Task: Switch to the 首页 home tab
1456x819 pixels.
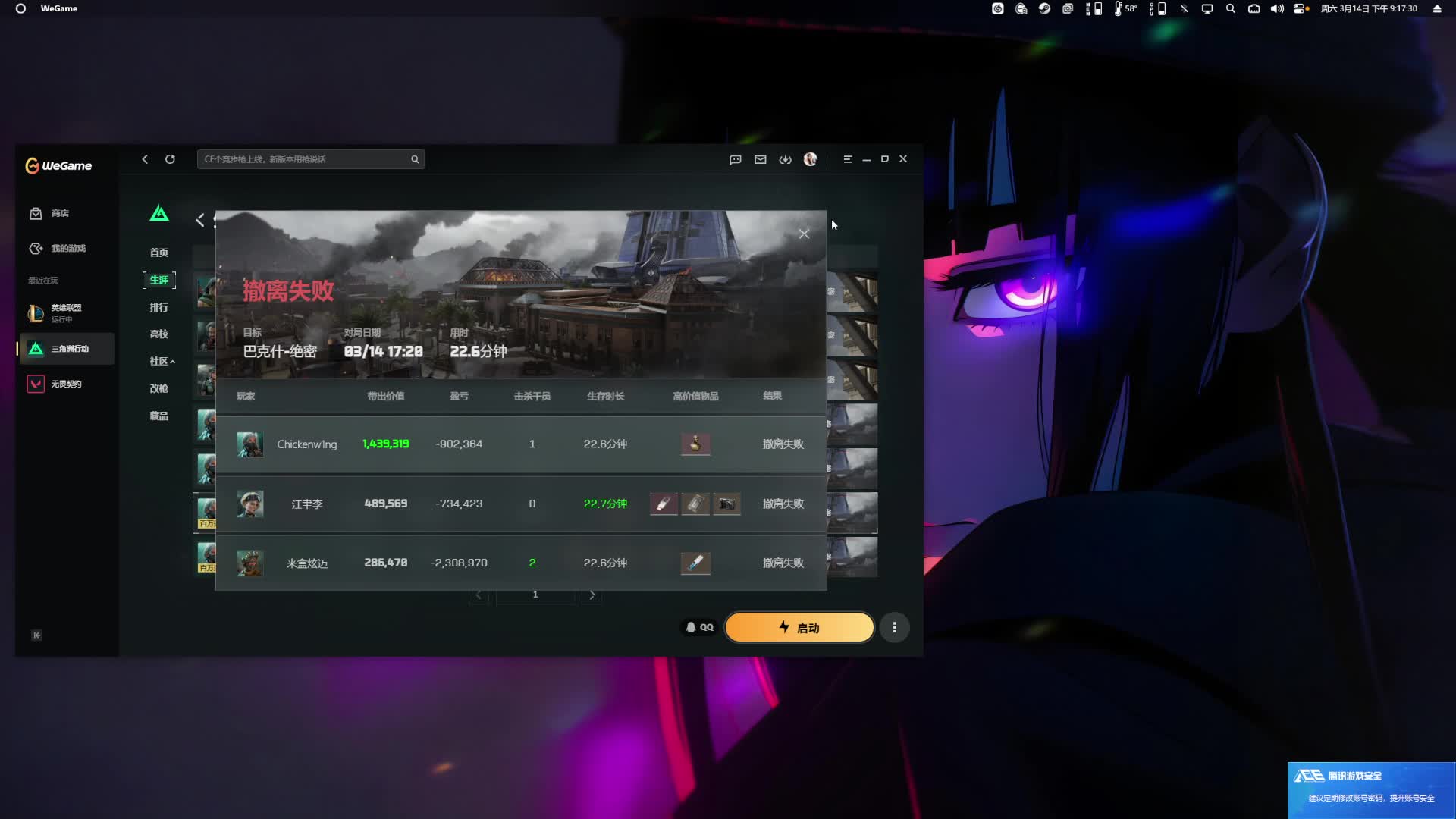Action: 158,253
